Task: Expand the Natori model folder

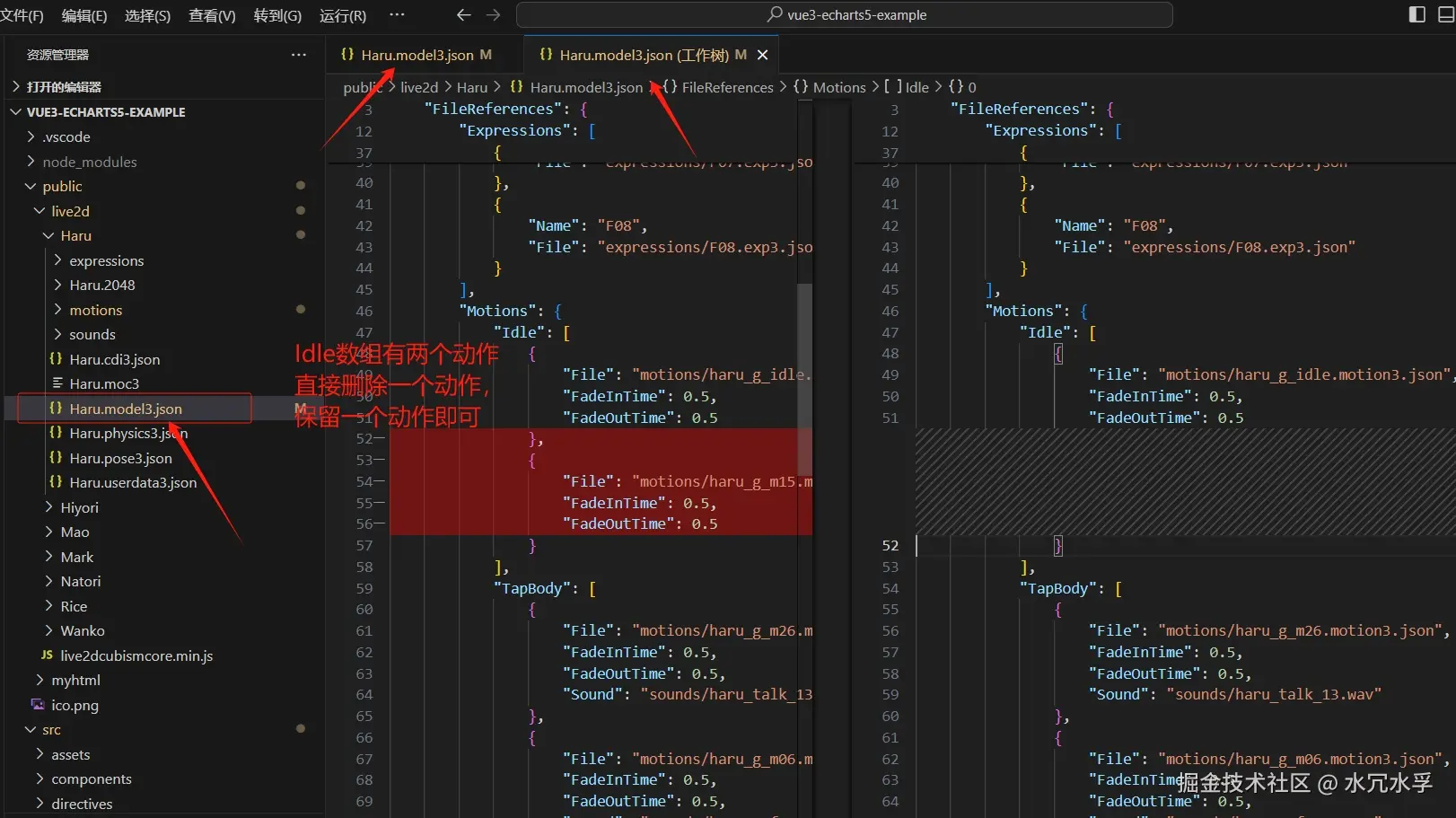Action: point(49,581)
